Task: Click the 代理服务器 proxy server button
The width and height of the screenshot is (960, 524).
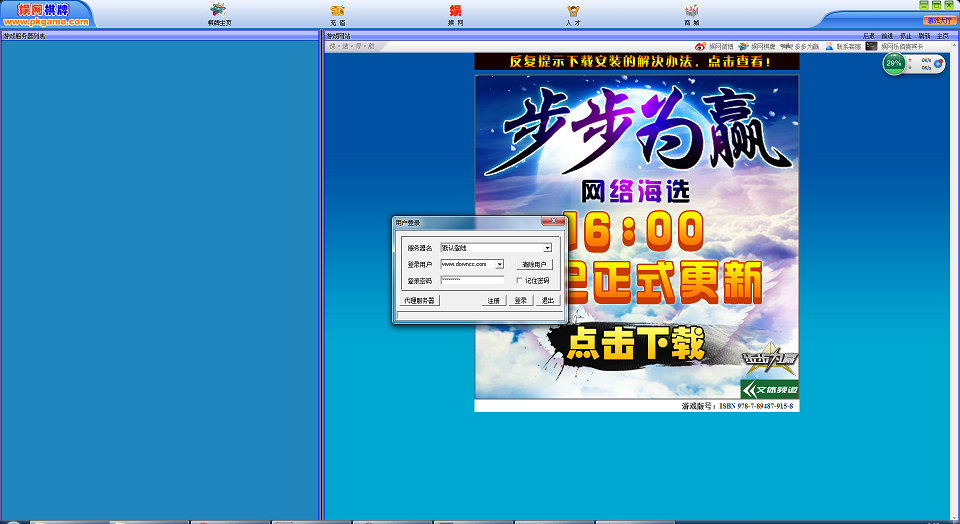Action: point(419,300)
